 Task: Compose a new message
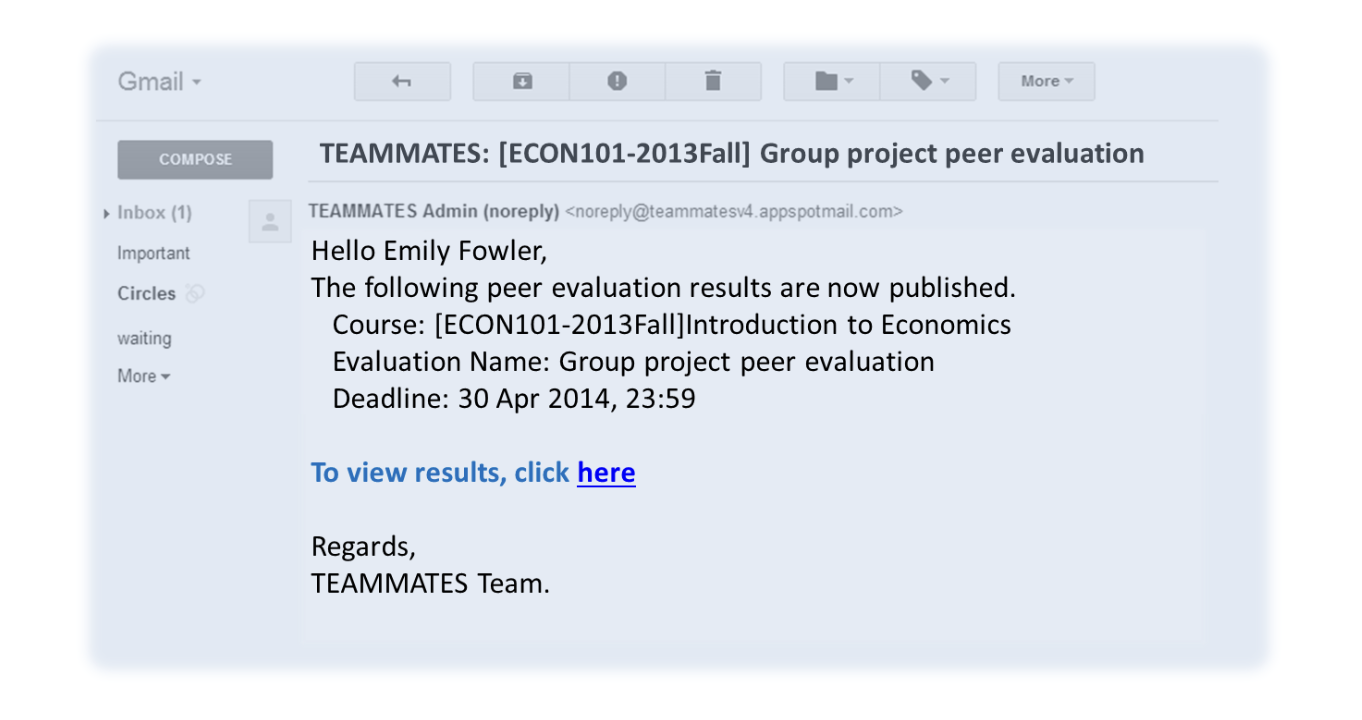195,159
